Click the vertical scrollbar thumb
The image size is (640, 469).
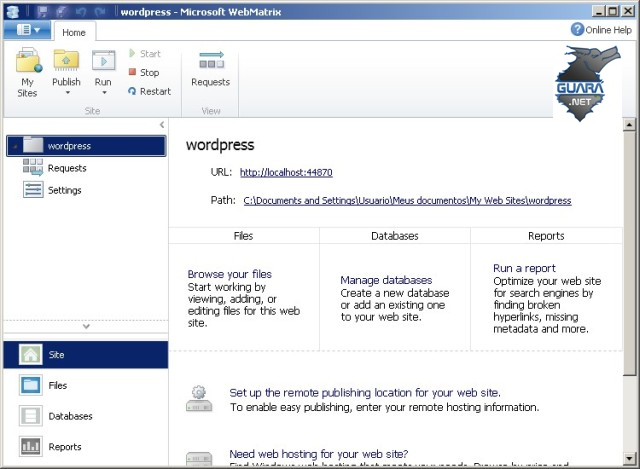(x=629, y=253)
